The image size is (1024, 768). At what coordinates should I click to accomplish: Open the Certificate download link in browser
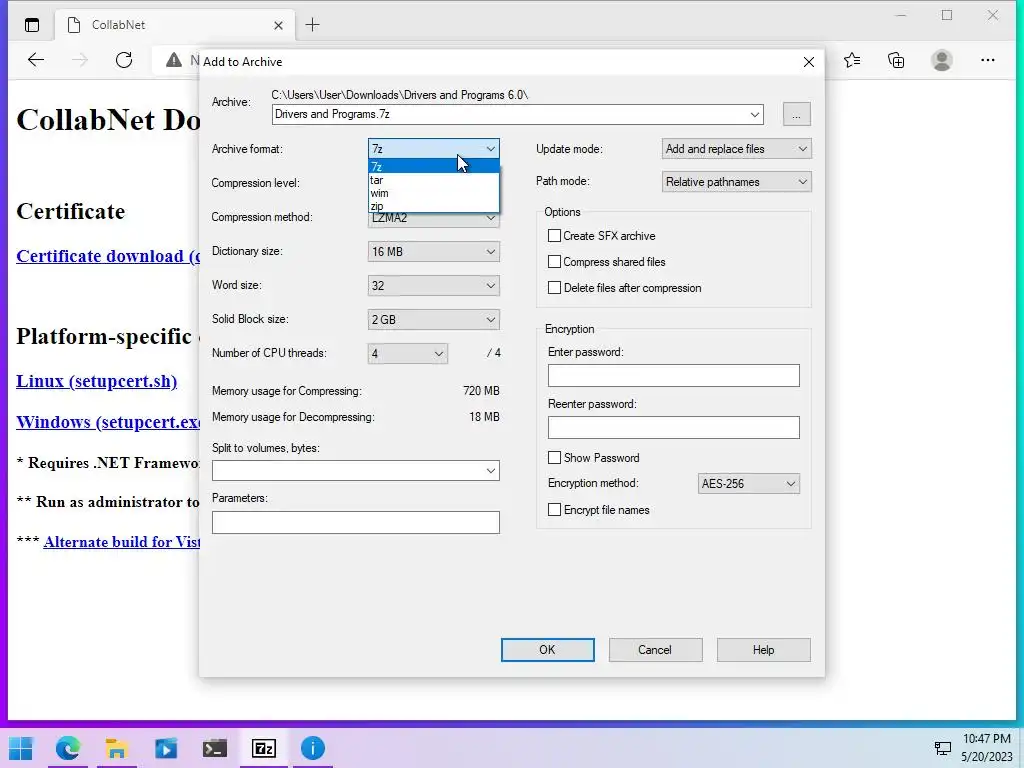(x=108, y=256)
